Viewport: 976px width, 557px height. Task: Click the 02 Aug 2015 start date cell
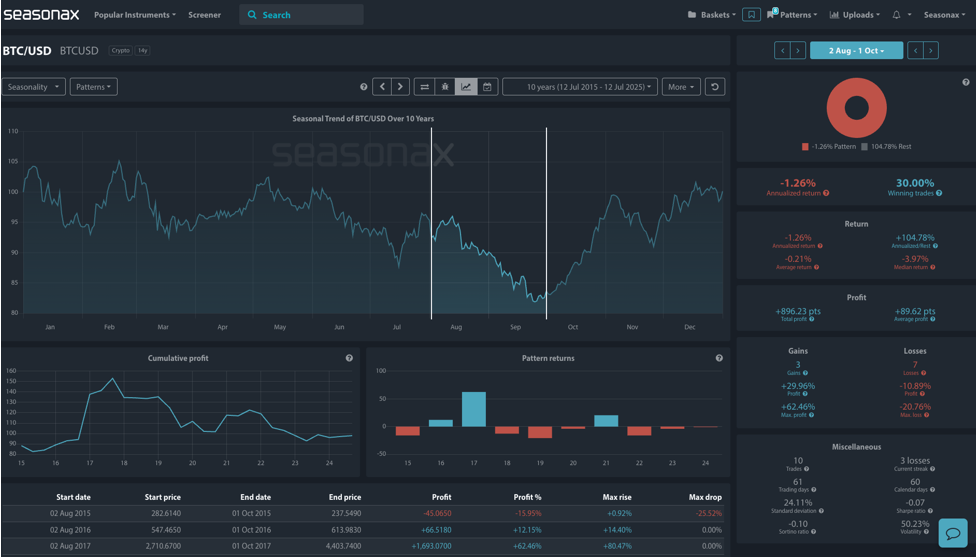[x=70, y=513]
